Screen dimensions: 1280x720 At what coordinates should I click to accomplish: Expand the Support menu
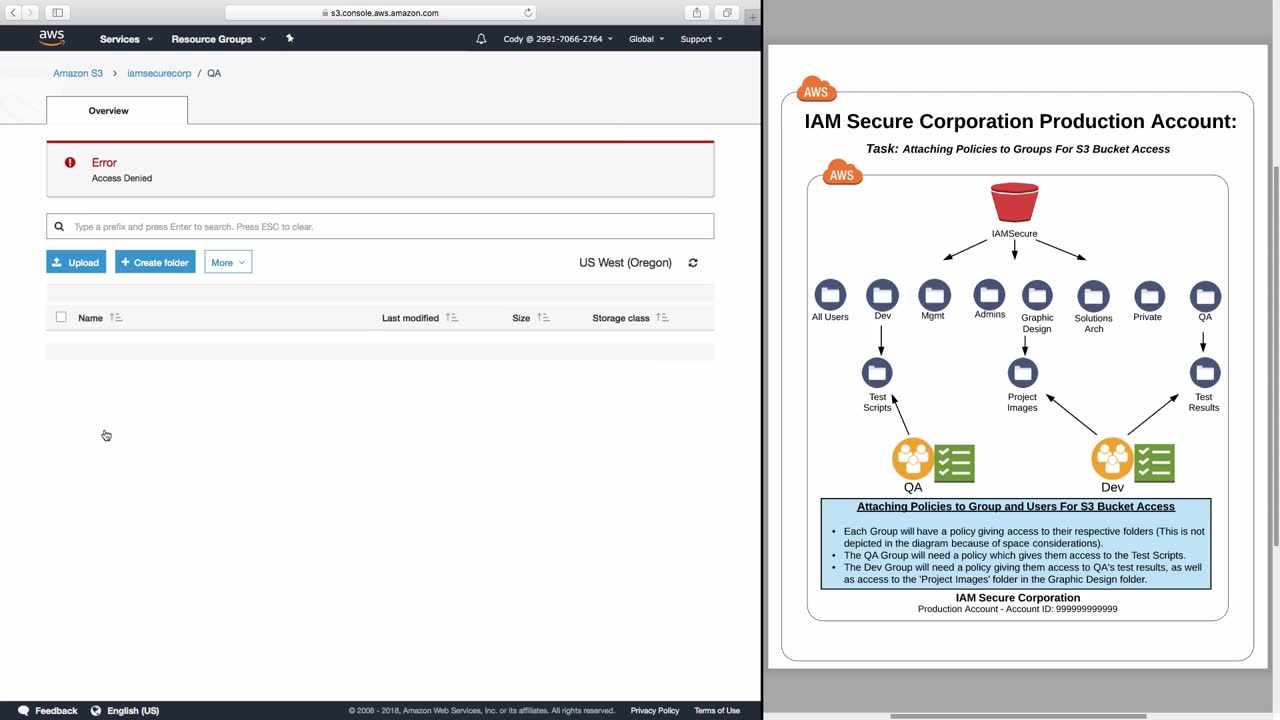click(x=701, y=39)
